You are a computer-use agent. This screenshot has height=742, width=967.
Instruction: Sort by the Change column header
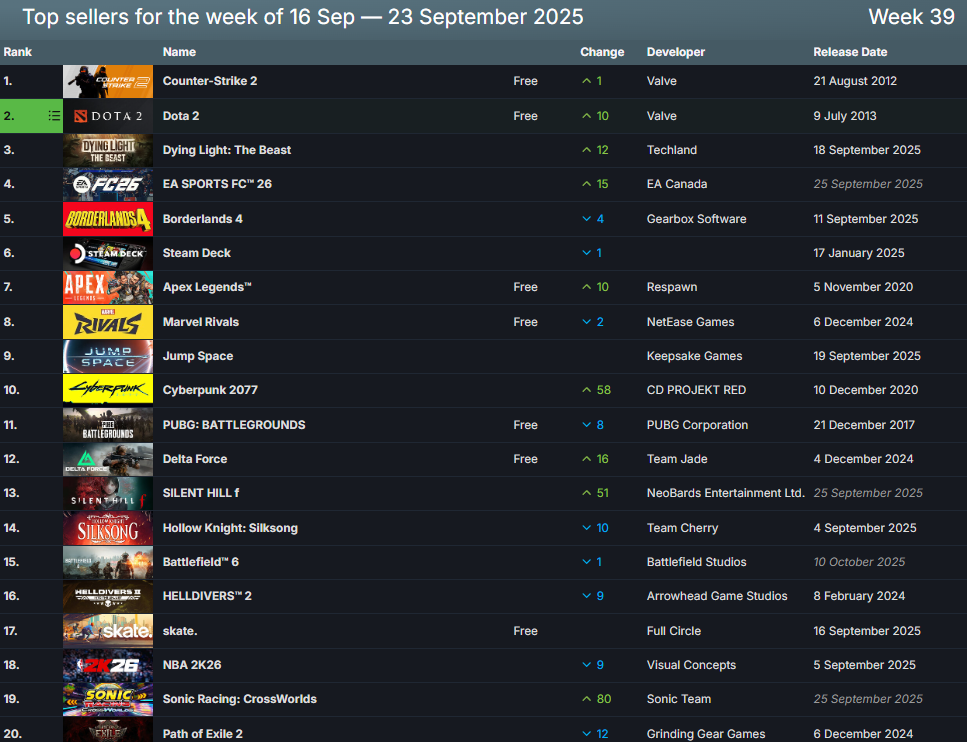[x=601, y=52]
